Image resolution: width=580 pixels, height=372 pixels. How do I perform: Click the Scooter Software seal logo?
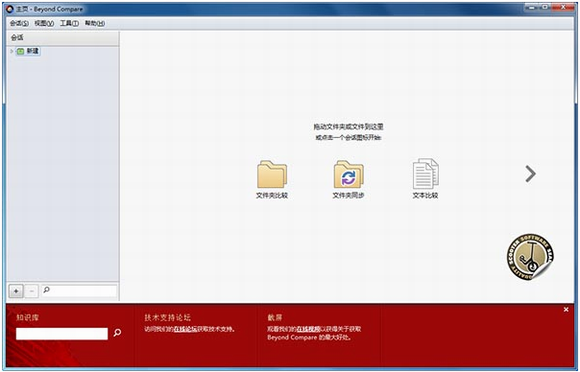(530, 257)
